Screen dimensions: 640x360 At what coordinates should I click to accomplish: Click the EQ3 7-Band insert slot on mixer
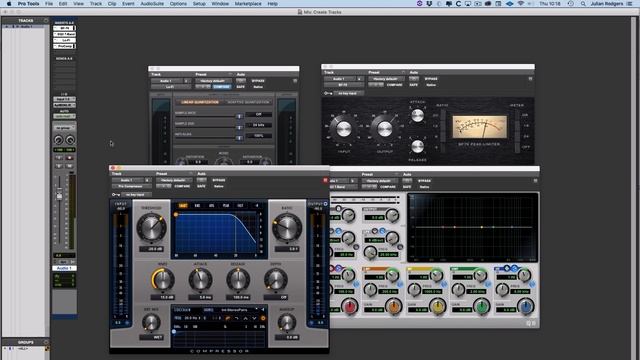64,34
